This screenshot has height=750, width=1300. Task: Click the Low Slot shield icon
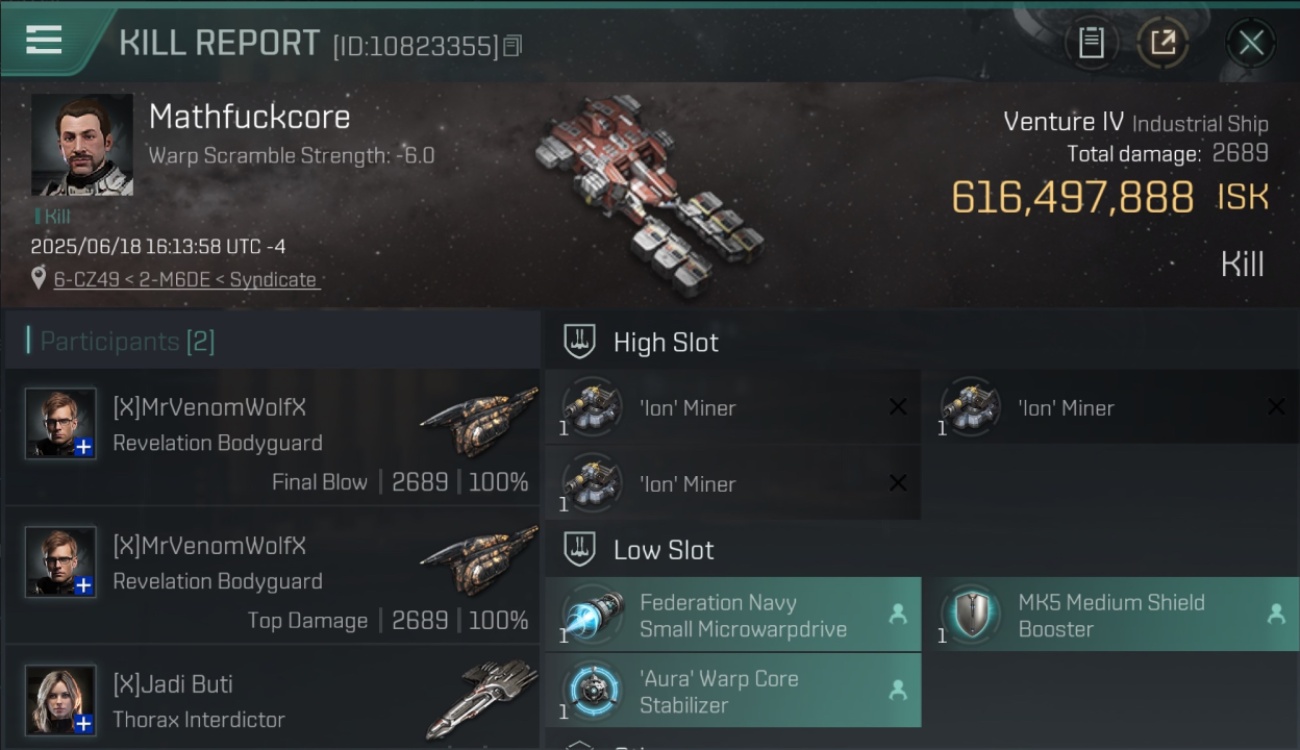tap(580, 550)
